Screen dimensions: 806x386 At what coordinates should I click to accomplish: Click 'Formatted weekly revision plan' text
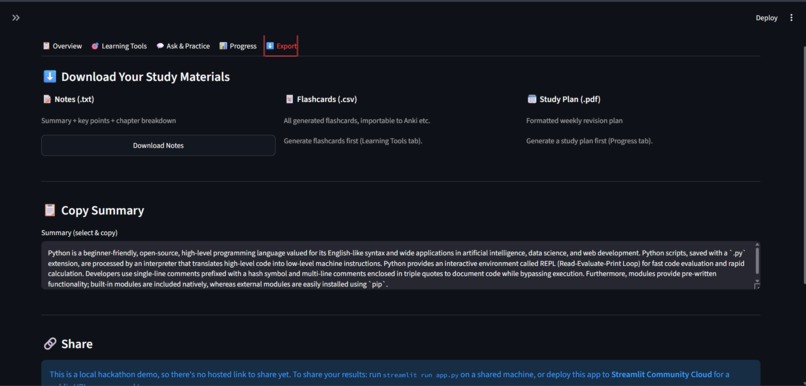(574, 121)
